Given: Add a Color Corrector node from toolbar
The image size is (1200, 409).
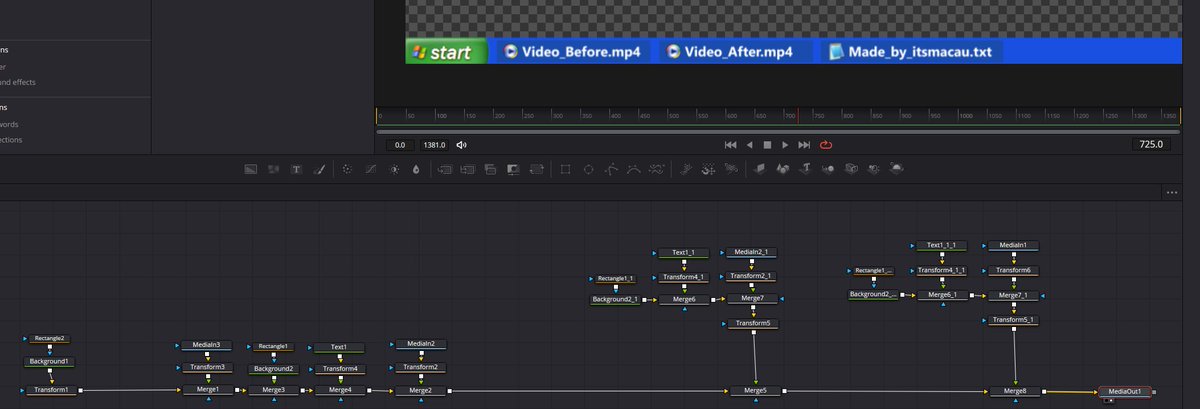Looking at the screenshot, I should [347, 169].
